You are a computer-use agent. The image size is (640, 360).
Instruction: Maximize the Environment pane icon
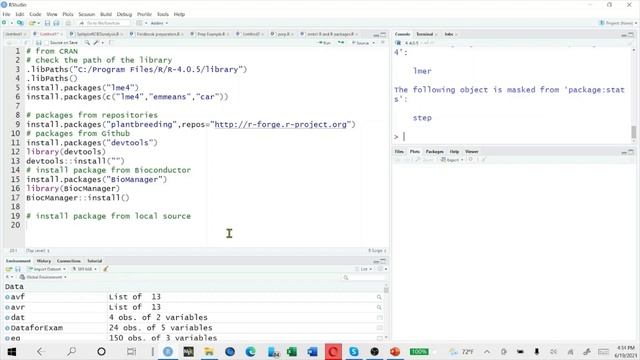383,261
